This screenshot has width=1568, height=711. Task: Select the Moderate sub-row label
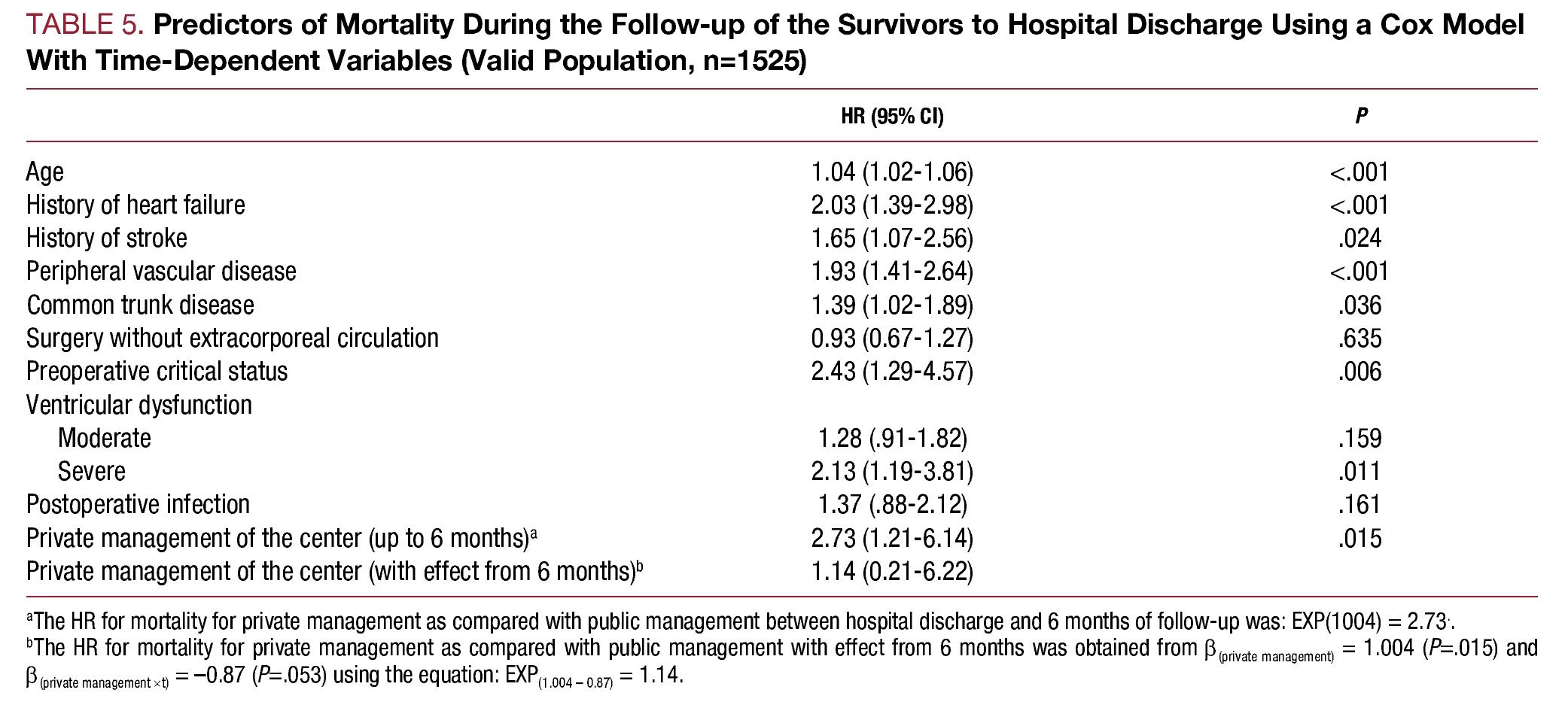(x=104, y=439)
